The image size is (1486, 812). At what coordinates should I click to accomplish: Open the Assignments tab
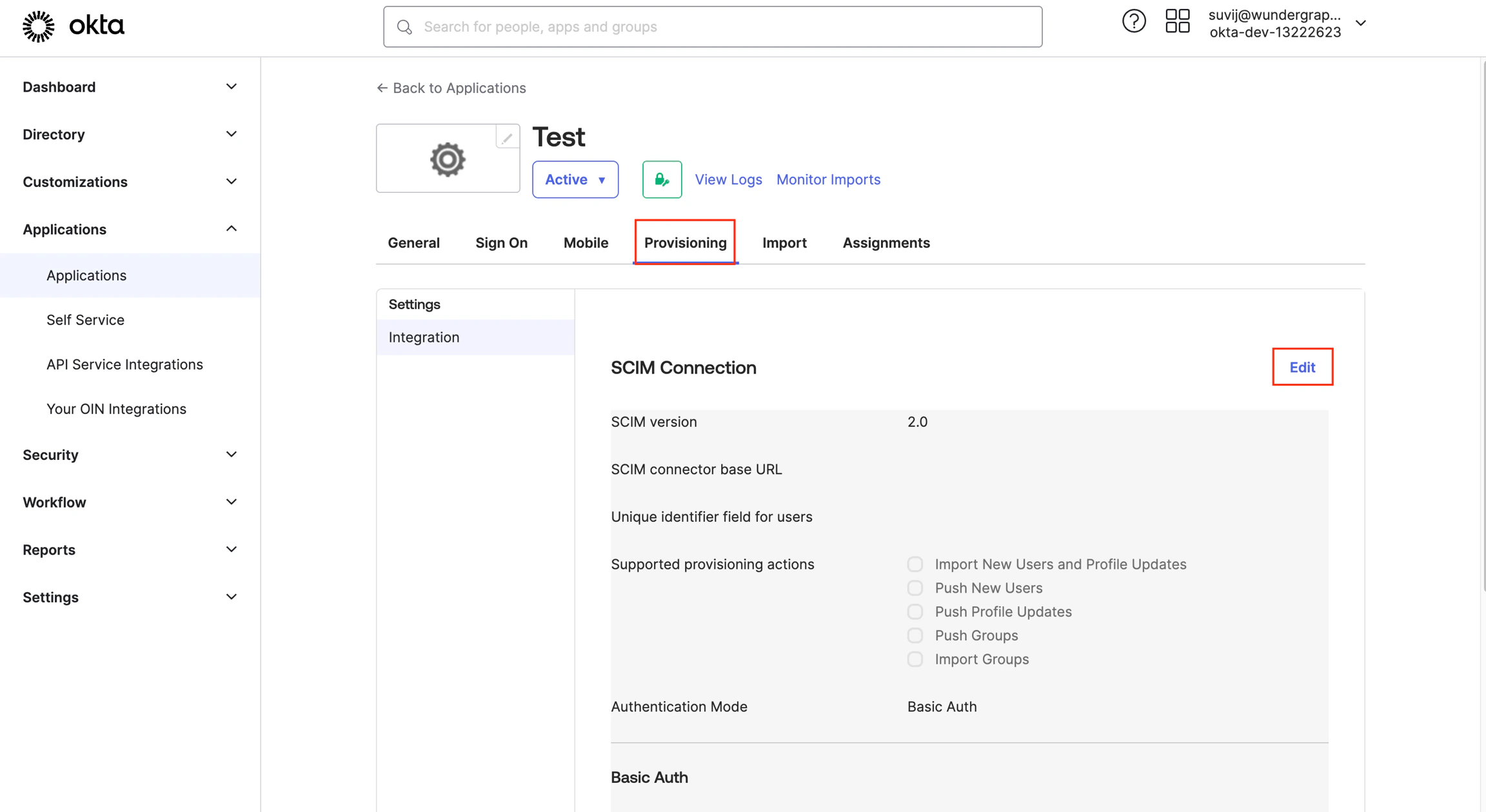coord(886,243)
